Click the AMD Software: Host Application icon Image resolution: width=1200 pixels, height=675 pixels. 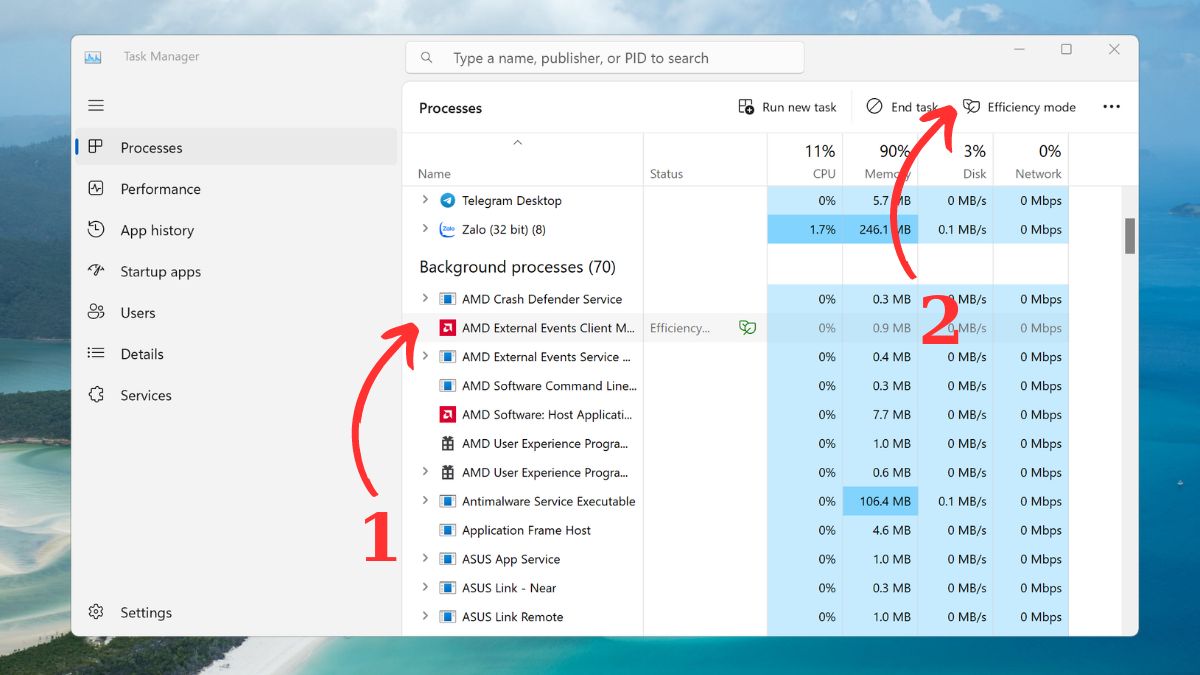(448, 414)
